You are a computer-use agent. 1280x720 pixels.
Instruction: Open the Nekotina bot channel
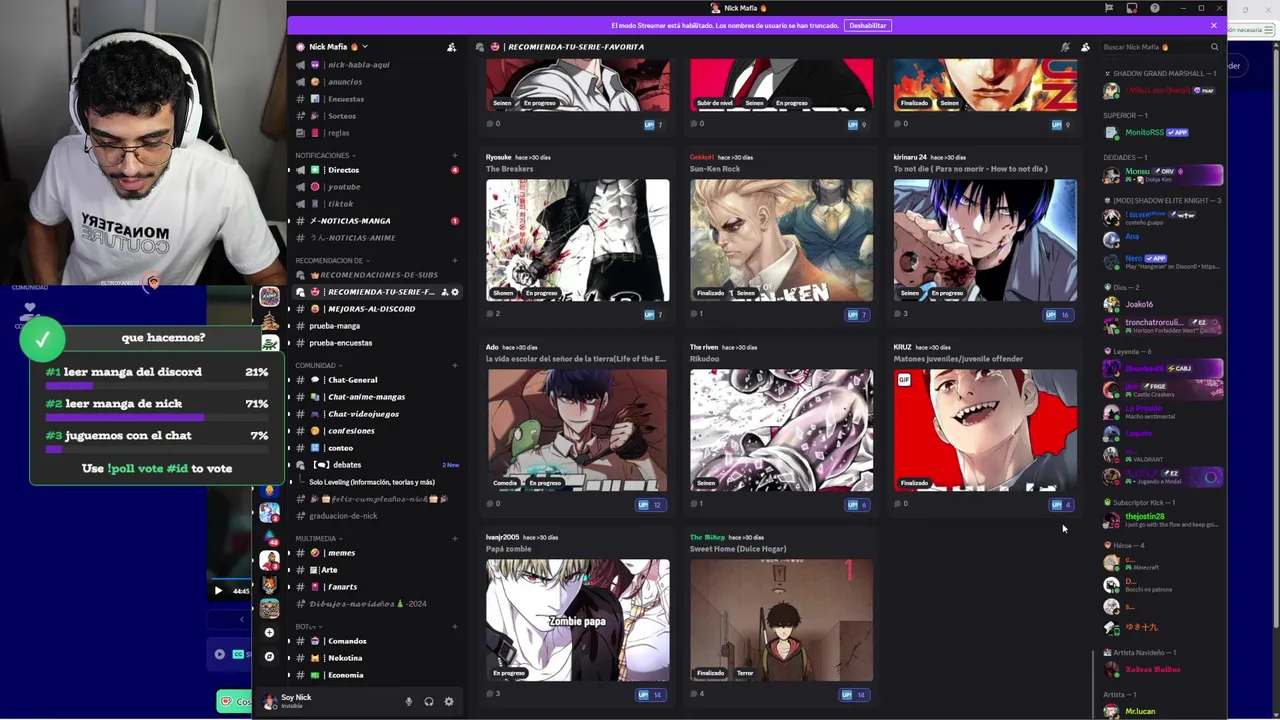(375, 658)
